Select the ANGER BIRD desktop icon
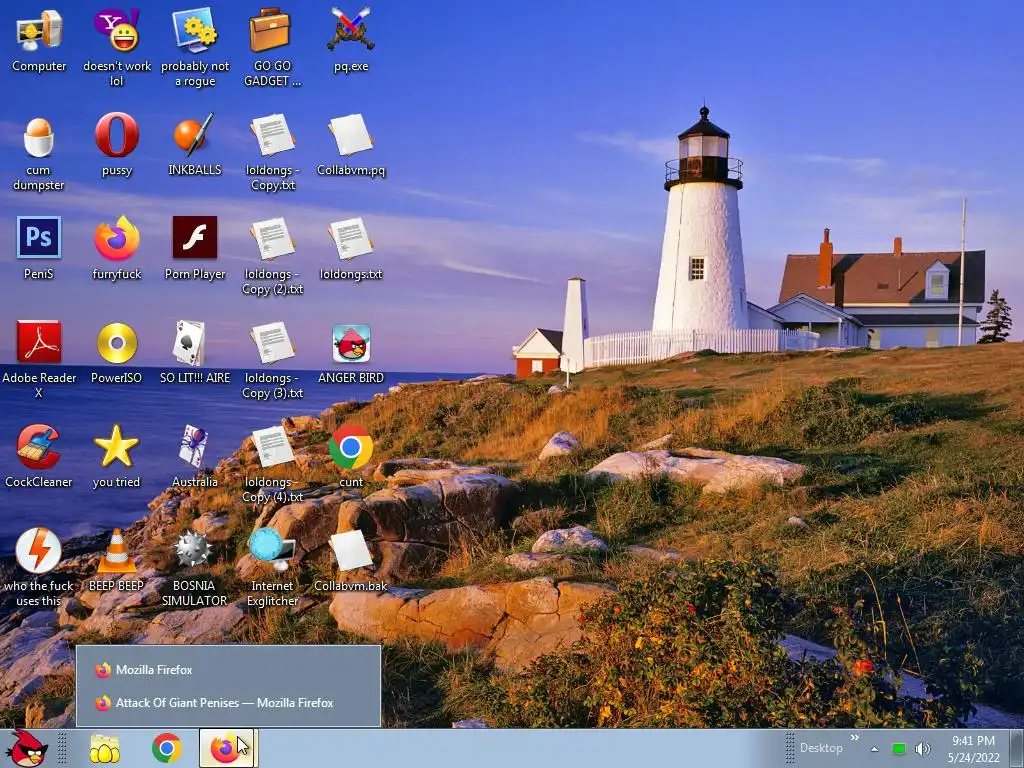Viewport: 1024px width, 768px height. coord(351,352)
